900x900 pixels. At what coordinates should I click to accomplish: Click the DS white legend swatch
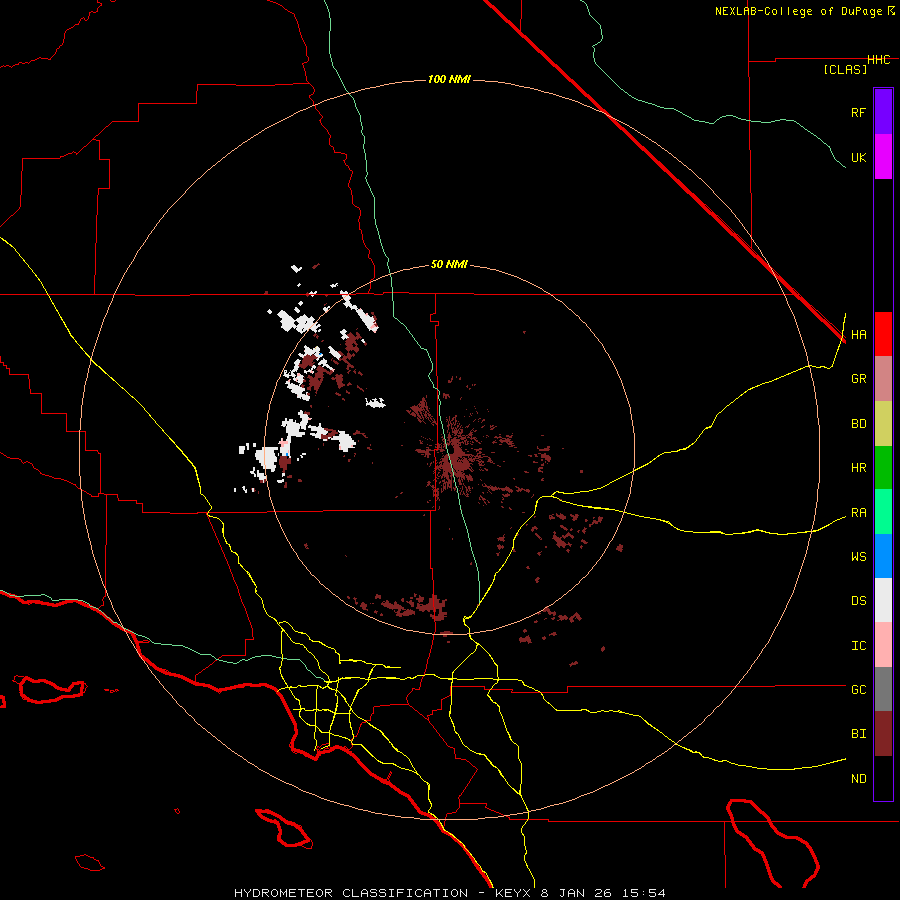(883, 600)
